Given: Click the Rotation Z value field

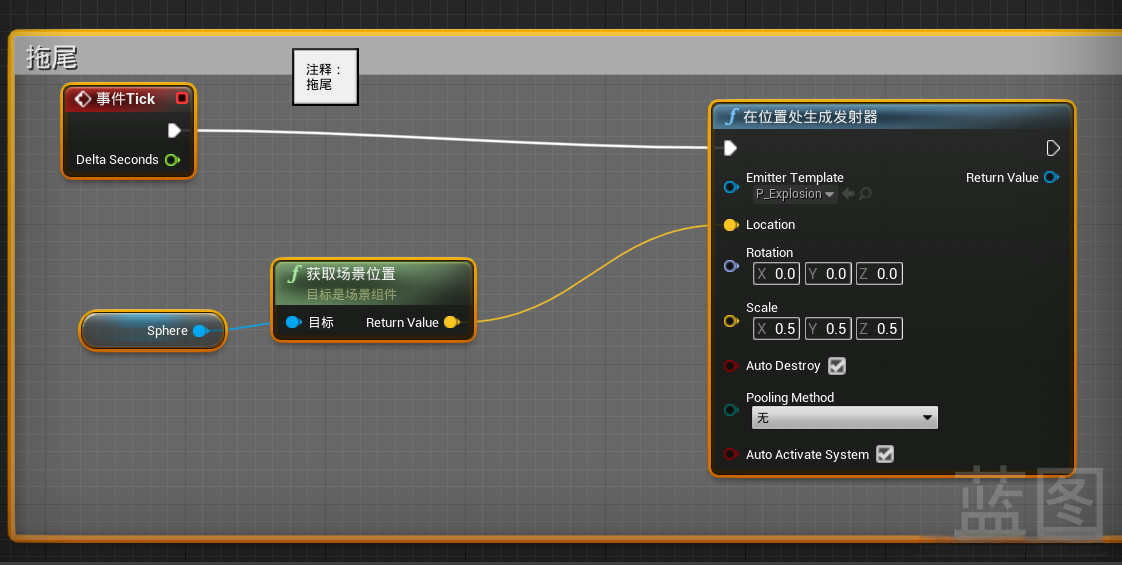Looking at the screenshot, I should (879, 274).
